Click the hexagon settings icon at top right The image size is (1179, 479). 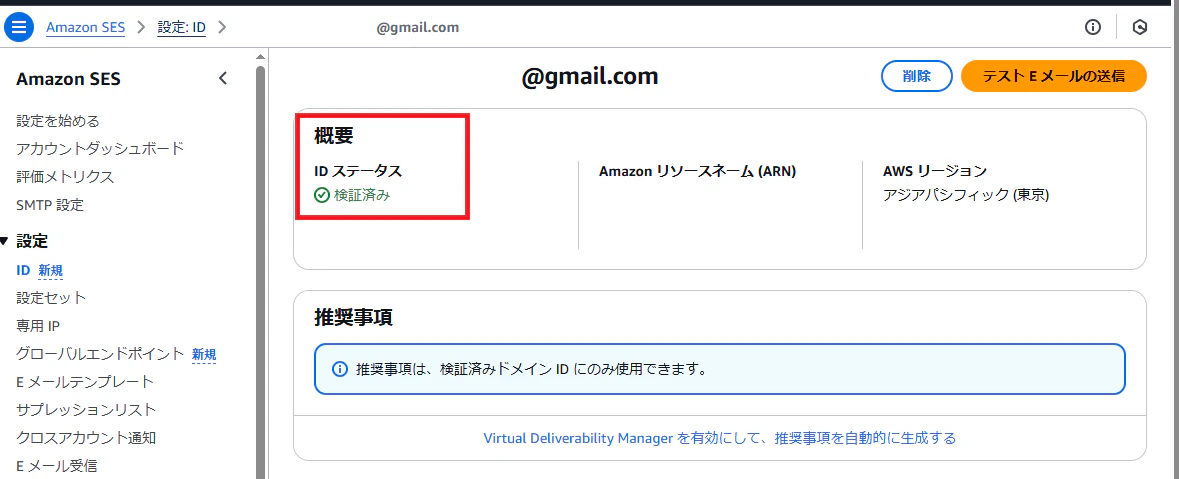1140,28
